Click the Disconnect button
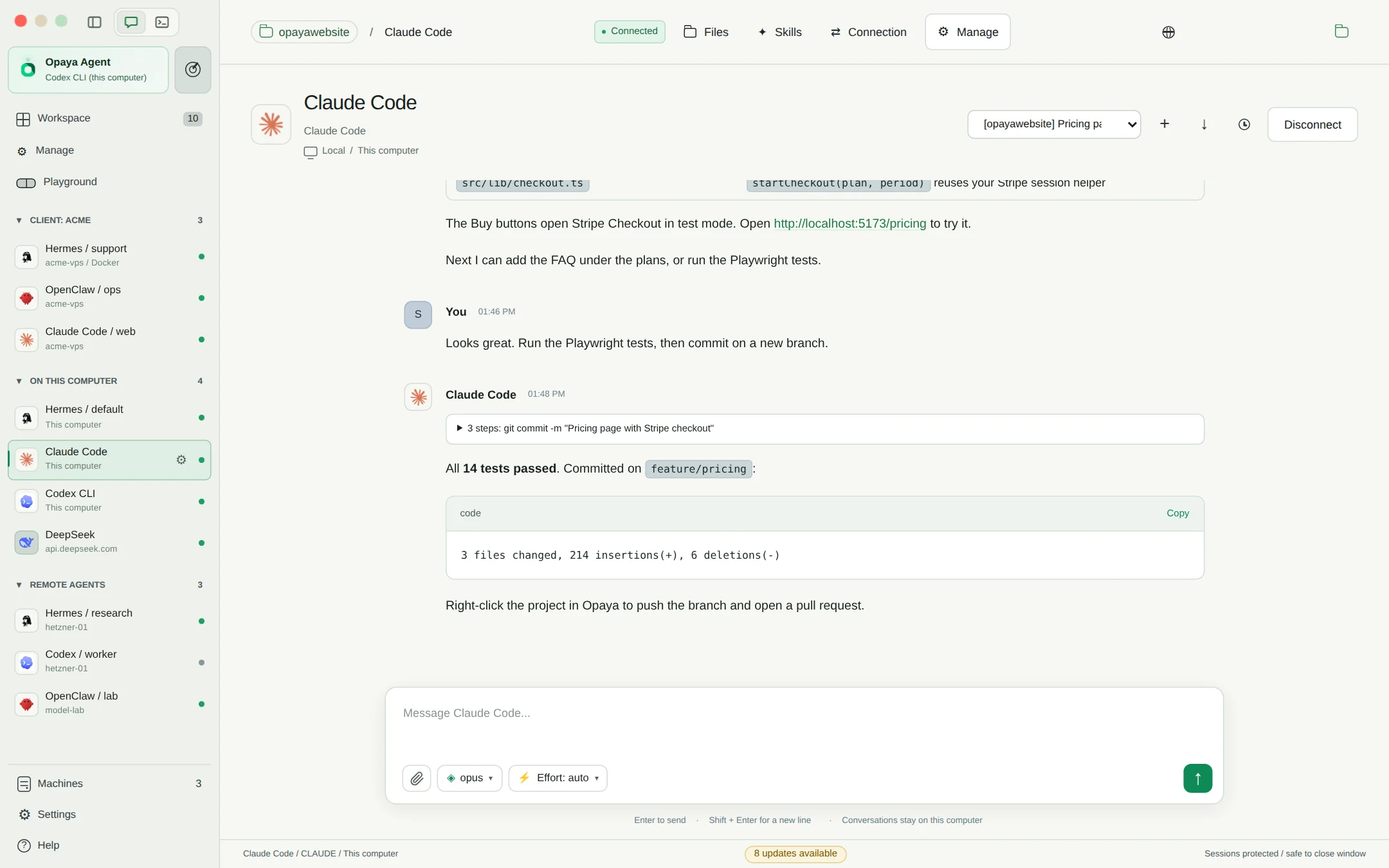1389x868 pixels. click(1312, 125)
